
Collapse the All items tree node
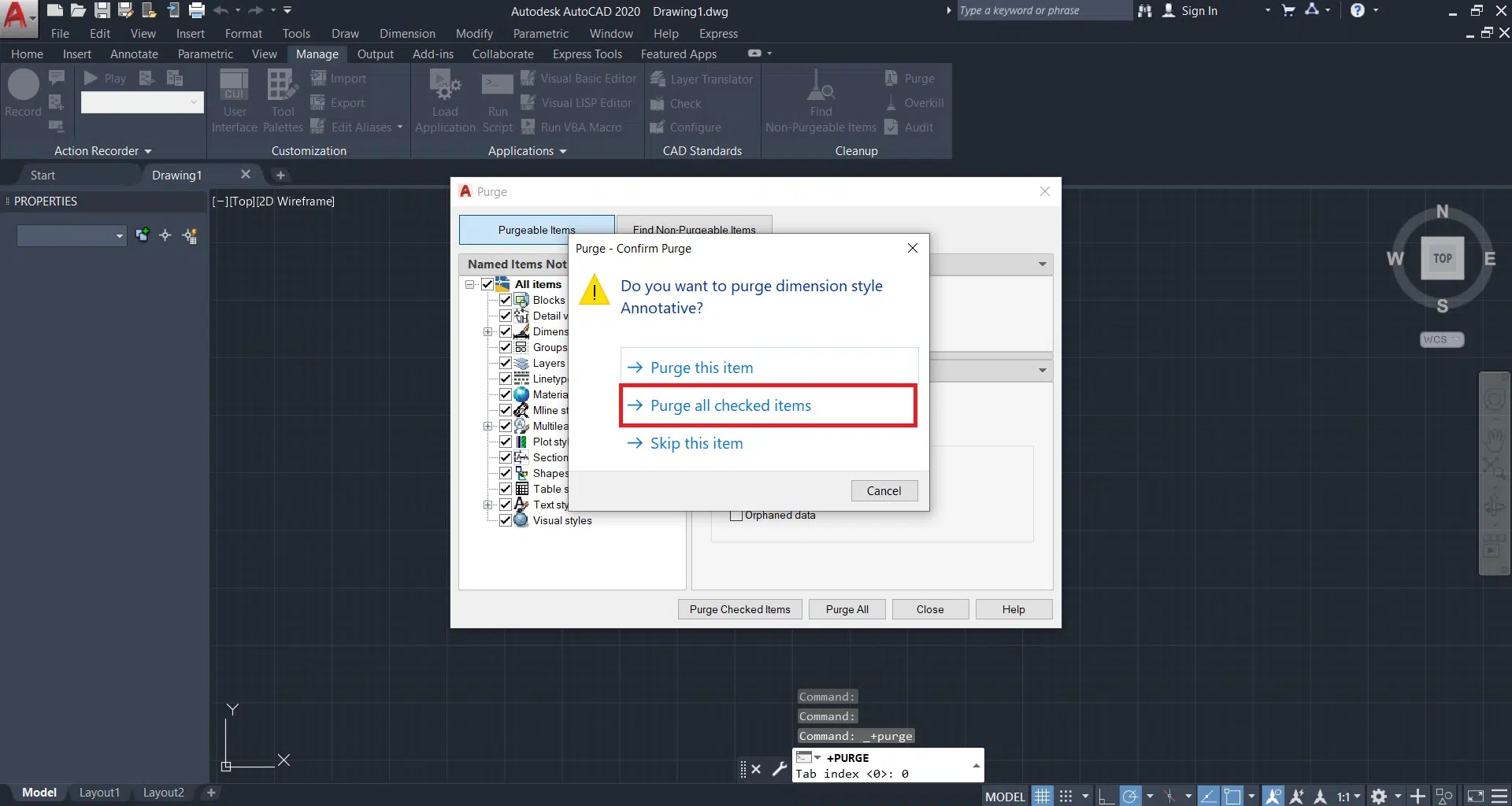coord(470,284)
